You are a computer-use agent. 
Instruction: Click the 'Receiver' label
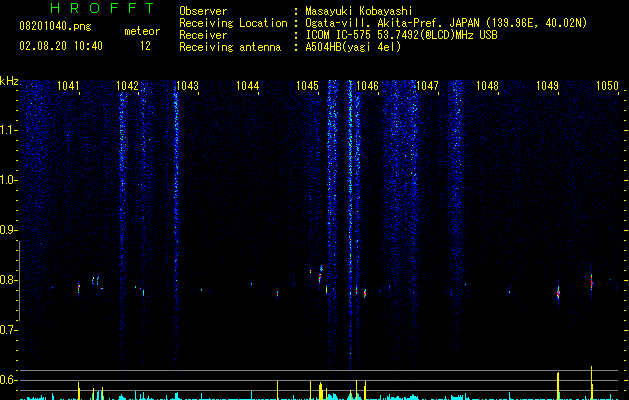(x=203, y=35)
